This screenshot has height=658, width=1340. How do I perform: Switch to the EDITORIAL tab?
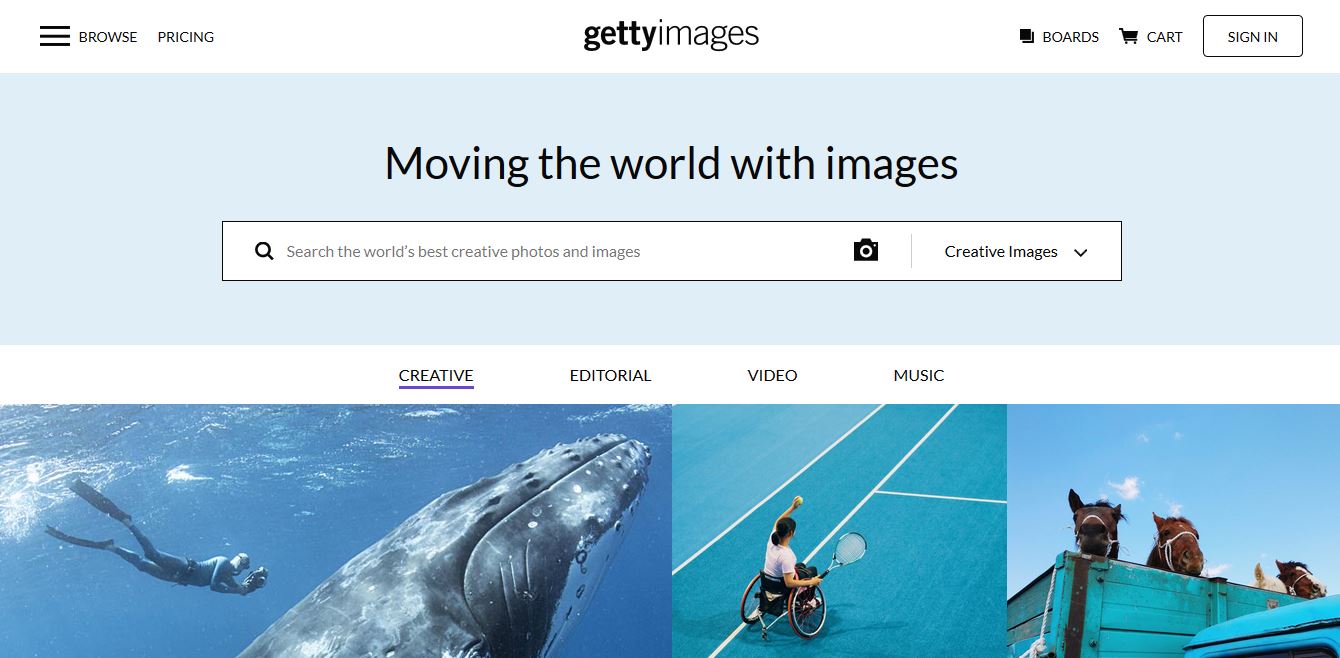point(610,376)
